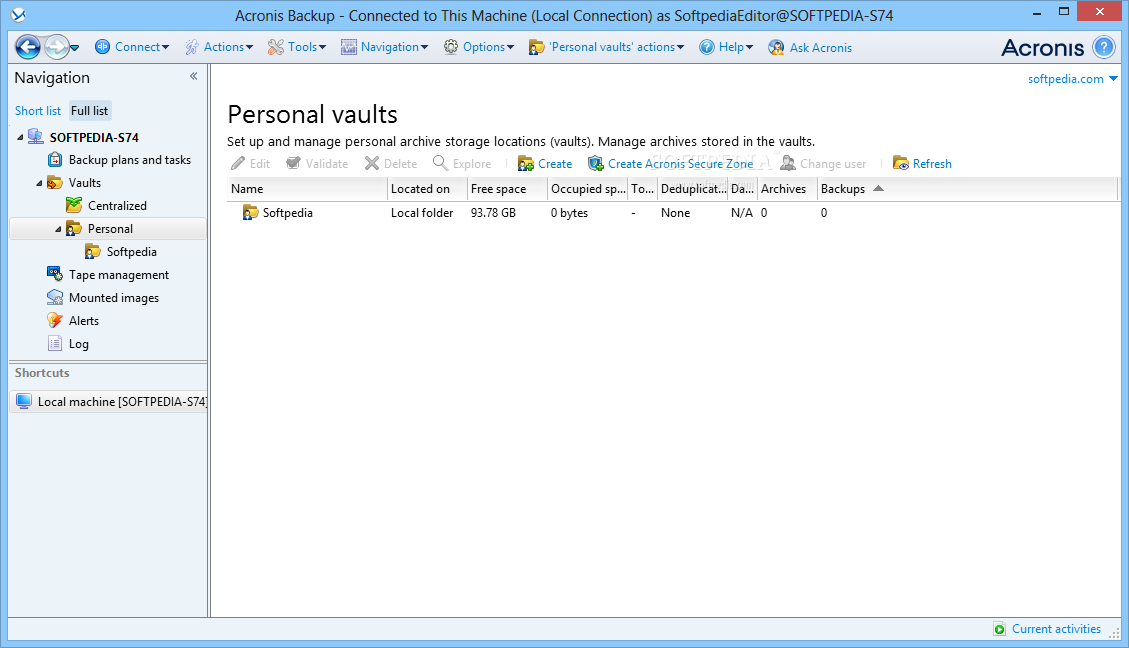Viewport: 1129px width, 648px height.
Task: Click the 93.78 GB free space cell
Action: 493,213
